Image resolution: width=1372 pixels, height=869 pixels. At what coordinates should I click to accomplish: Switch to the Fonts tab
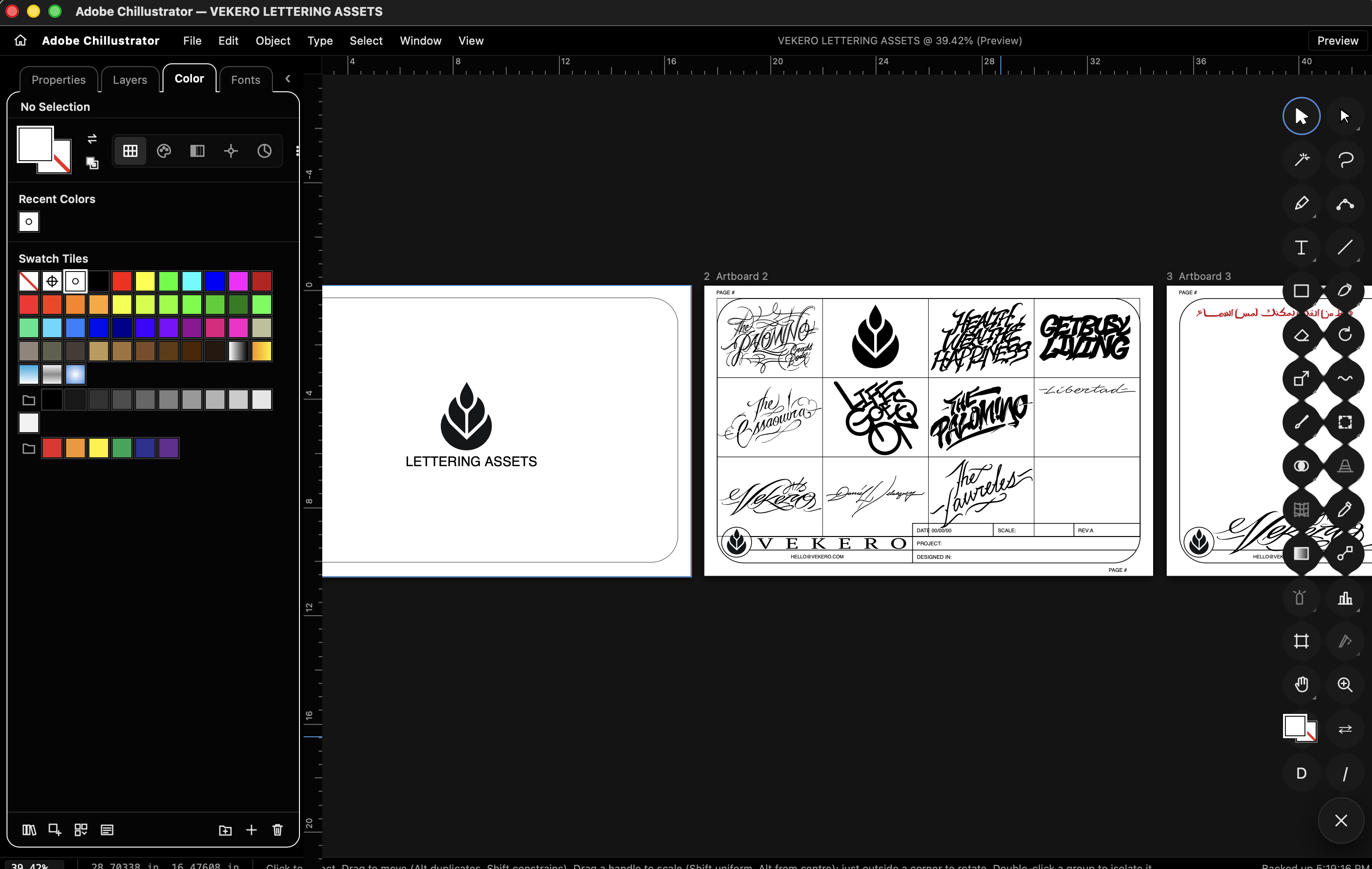click(245, 80)
